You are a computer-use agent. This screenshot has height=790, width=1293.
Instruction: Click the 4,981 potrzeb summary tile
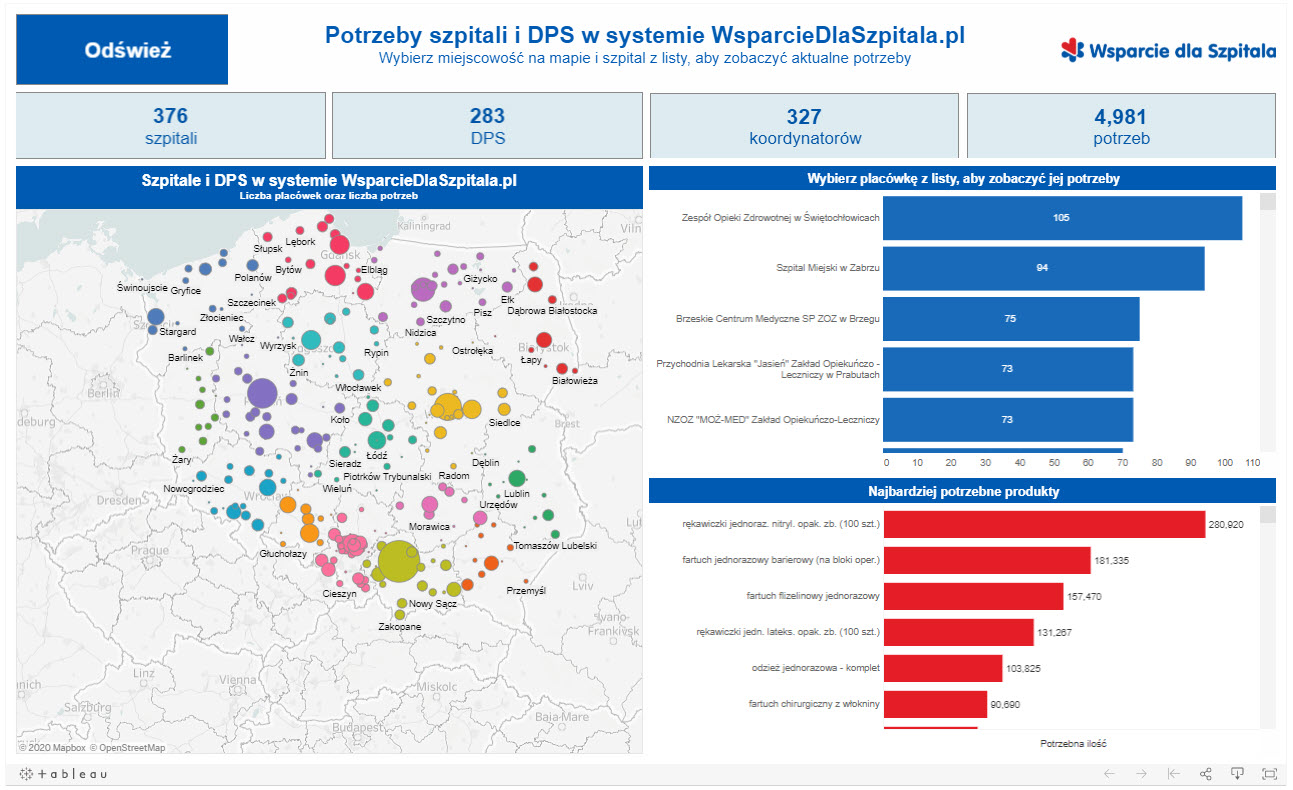coord(1120,126)
